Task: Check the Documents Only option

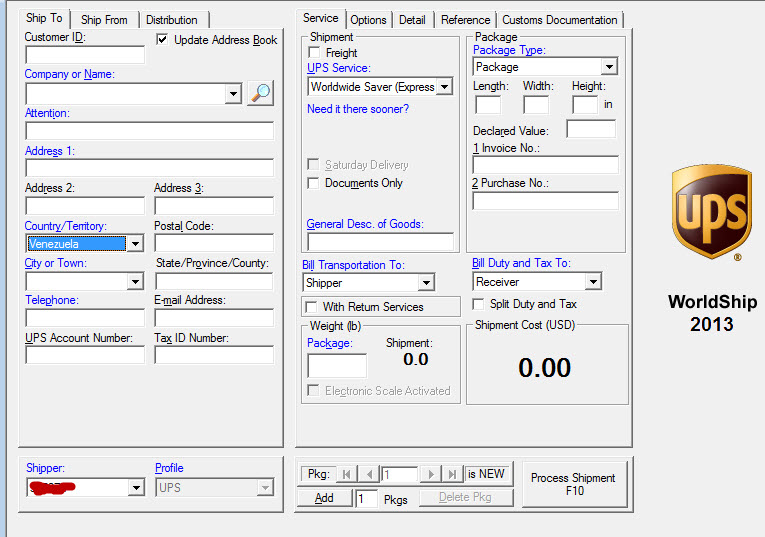Action: click(x=315, y=183)
